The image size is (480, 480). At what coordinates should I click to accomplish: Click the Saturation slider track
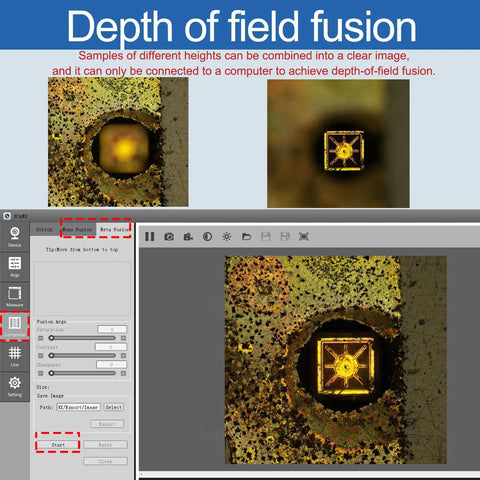coord(82,338)
